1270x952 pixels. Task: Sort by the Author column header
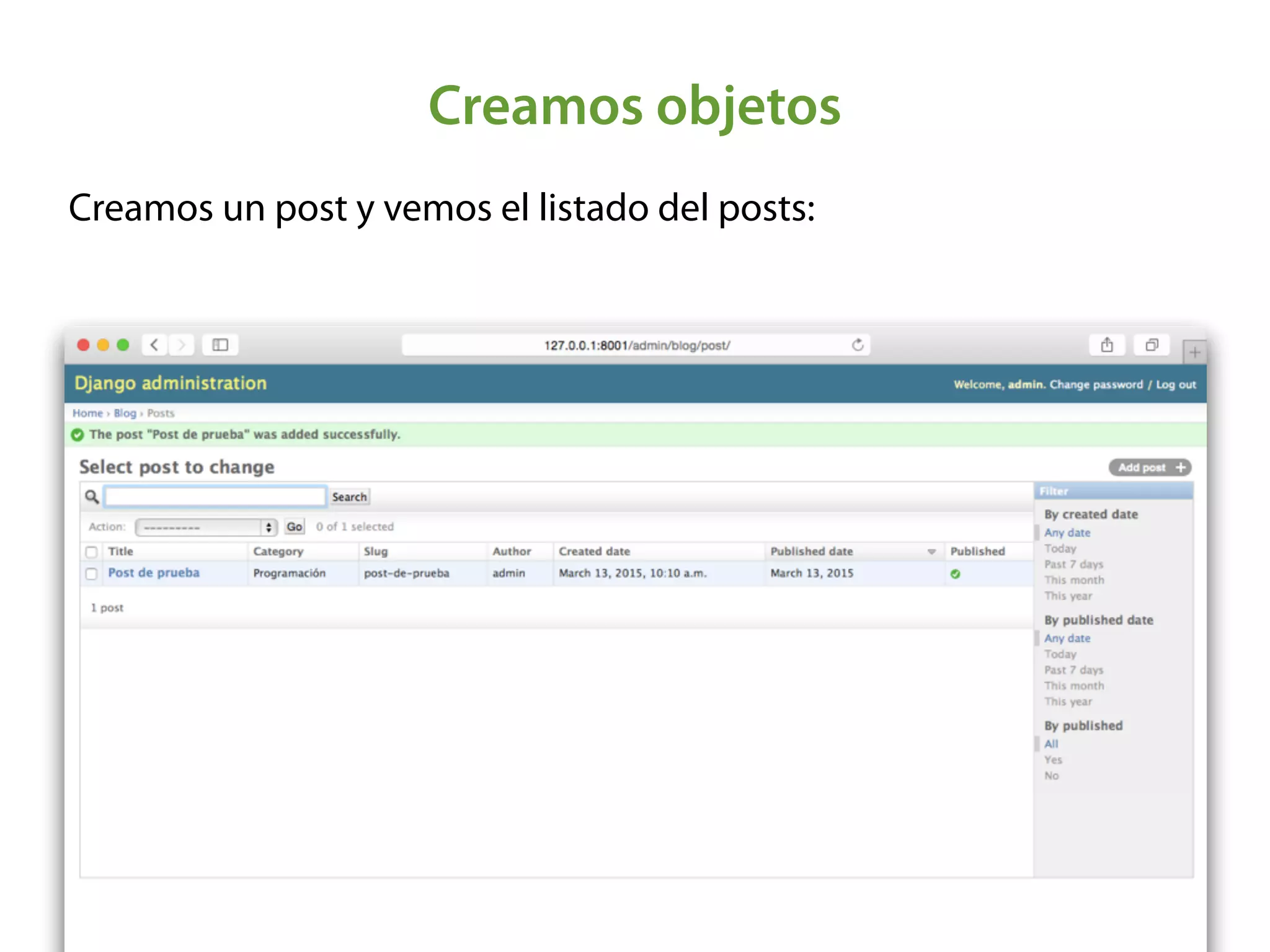pyautogui.click(x=512, y=552)
